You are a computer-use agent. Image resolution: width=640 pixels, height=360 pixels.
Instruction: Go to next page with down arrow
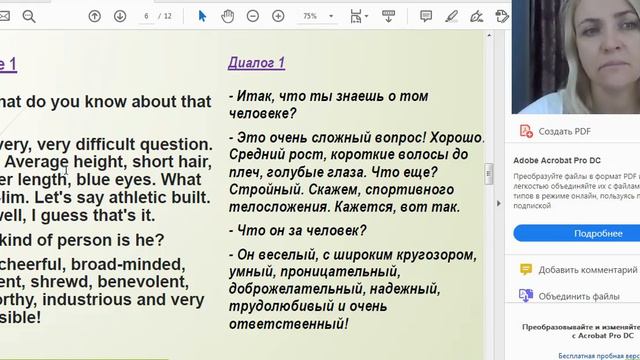tap(120, 16)
